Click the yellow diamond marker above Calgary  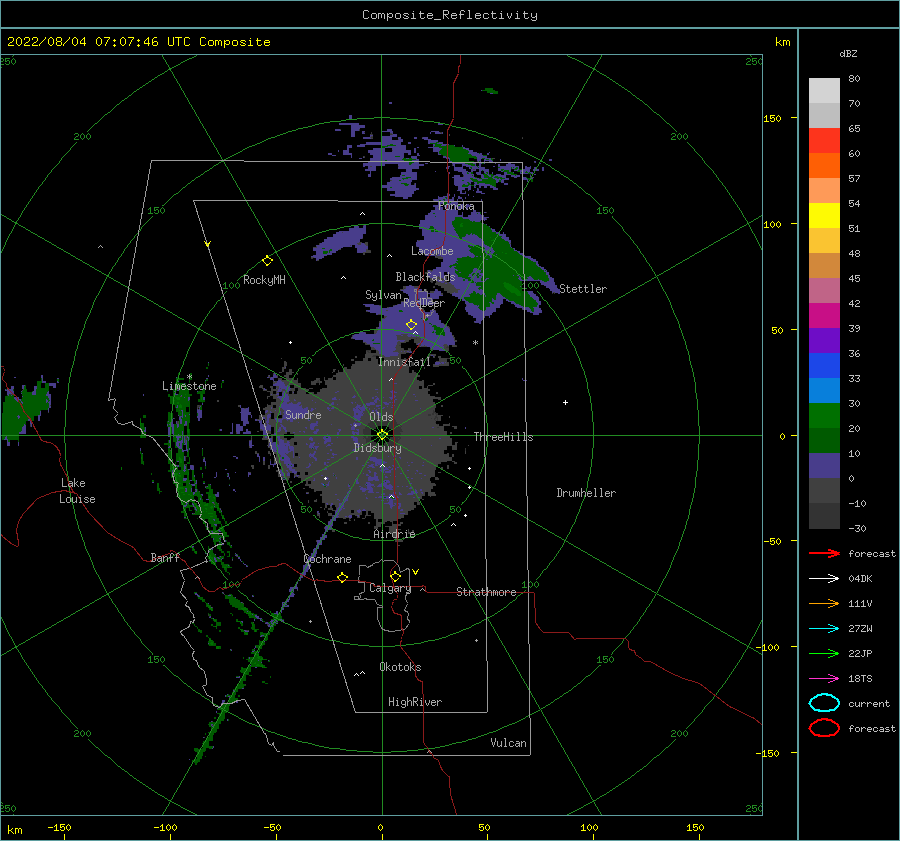coord(395,576)
